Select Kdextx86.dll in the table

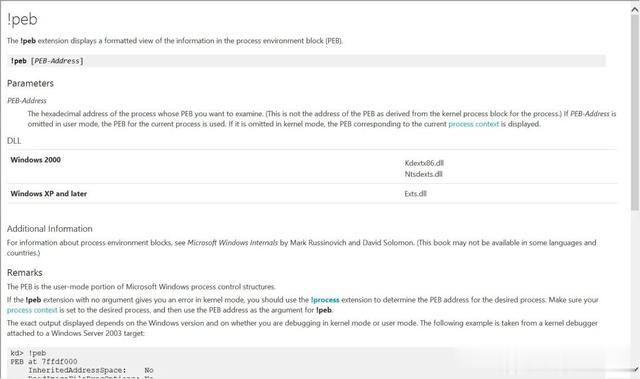[x=424, y=163]
